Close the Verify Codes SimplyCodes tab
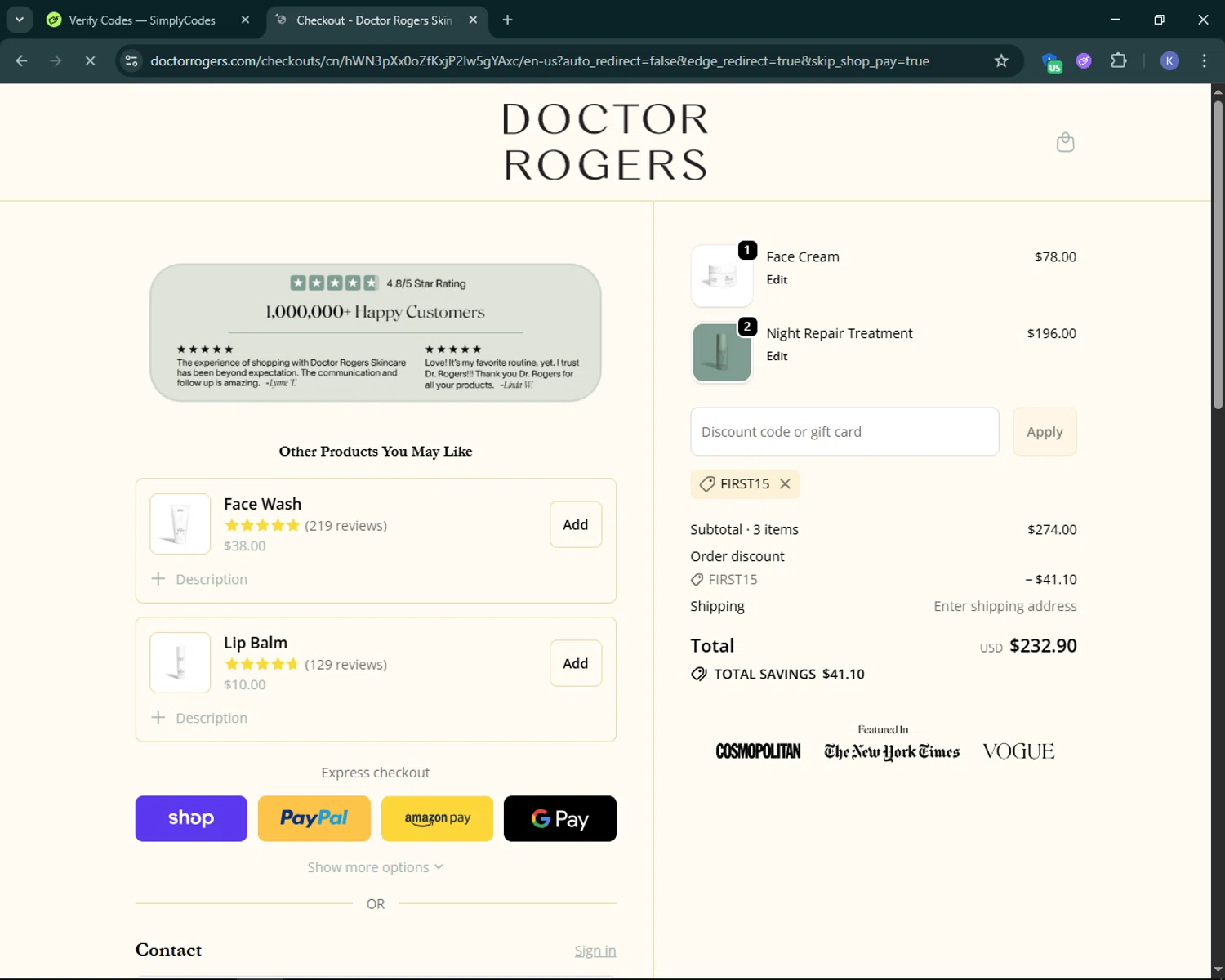 point(245,20)
